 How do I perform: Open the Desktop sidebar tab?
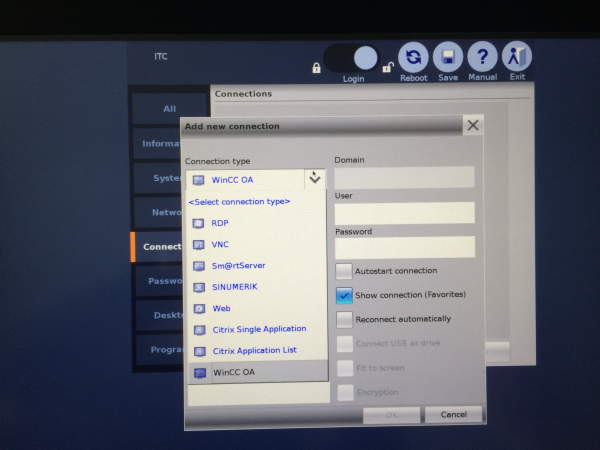point(159,315)
